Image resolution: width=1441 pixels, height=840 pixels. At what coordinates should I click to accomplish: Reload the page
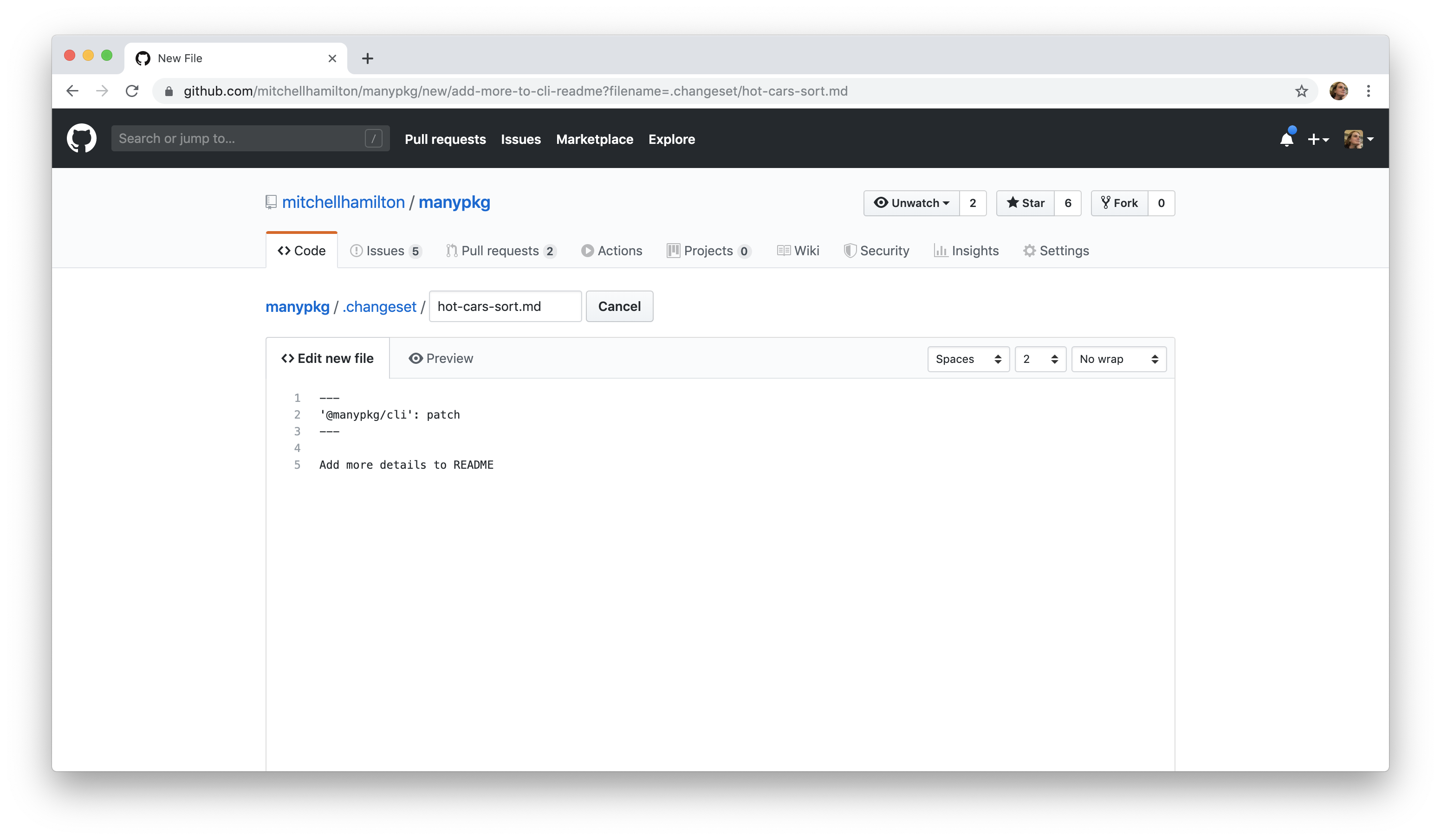(132, 91)
